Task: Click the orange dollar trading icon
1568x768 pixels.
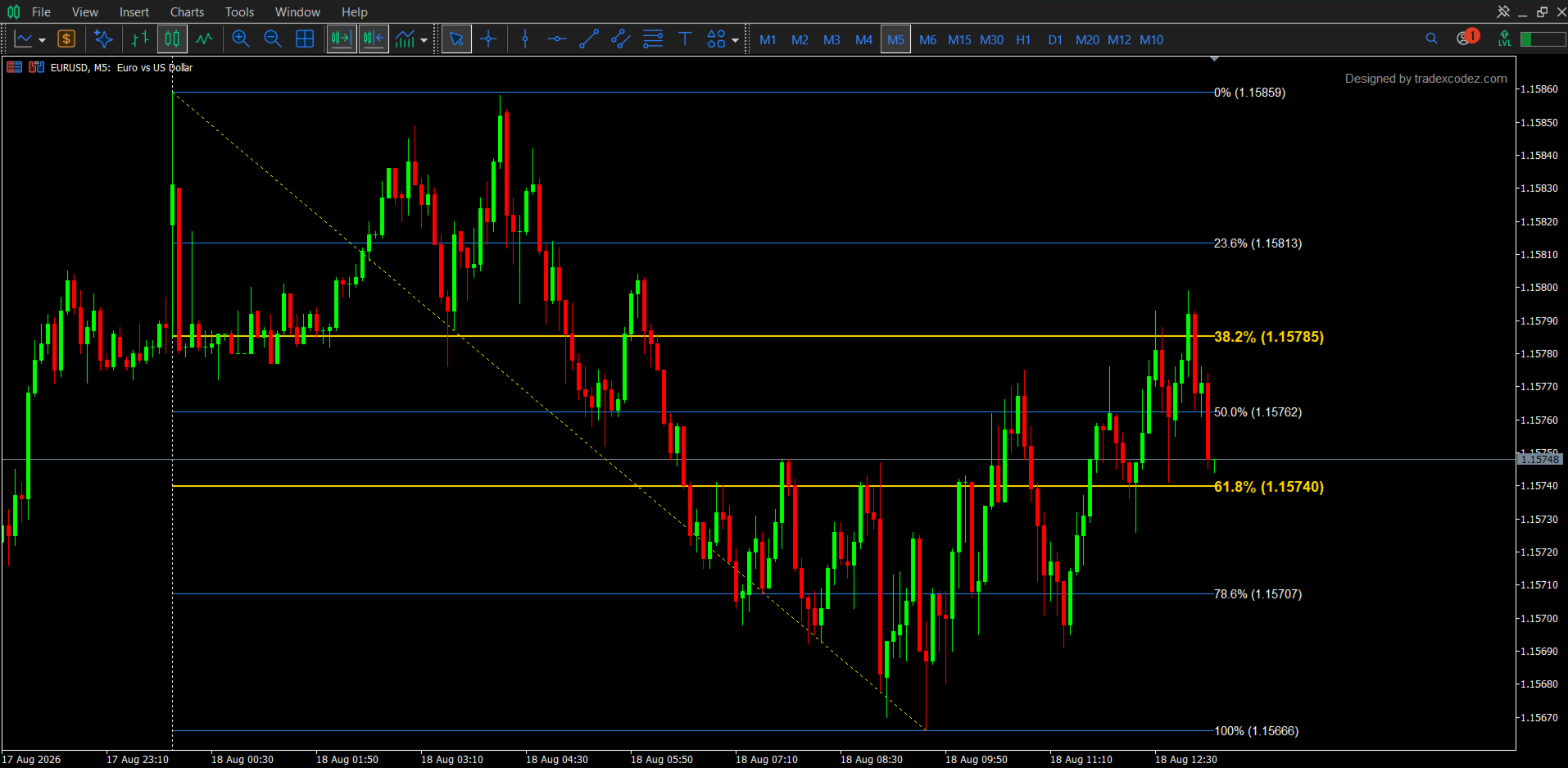Action: coord(66,39)
